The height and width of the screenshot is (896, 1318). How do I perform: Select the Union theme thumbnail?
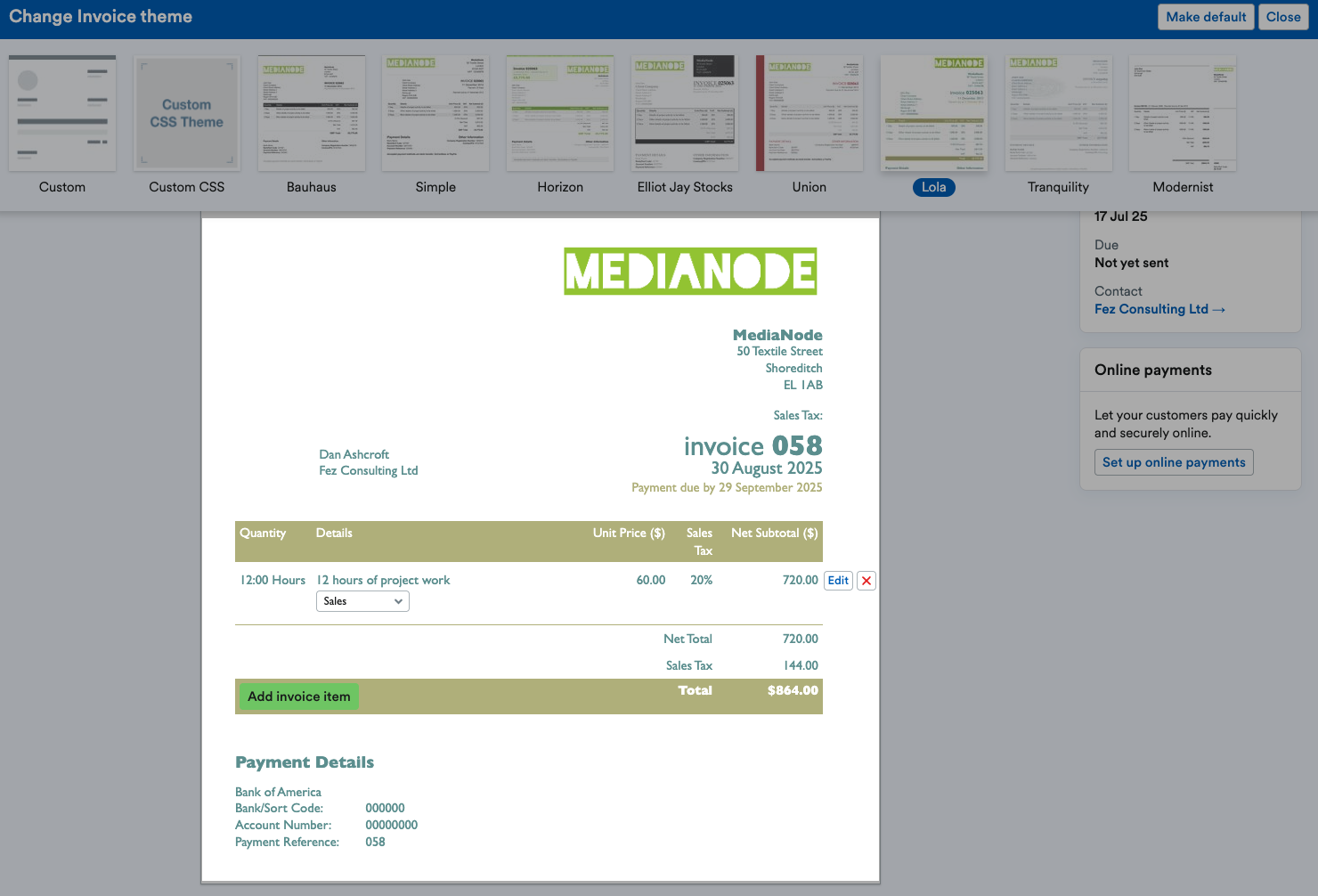click(x=810, y=113)
